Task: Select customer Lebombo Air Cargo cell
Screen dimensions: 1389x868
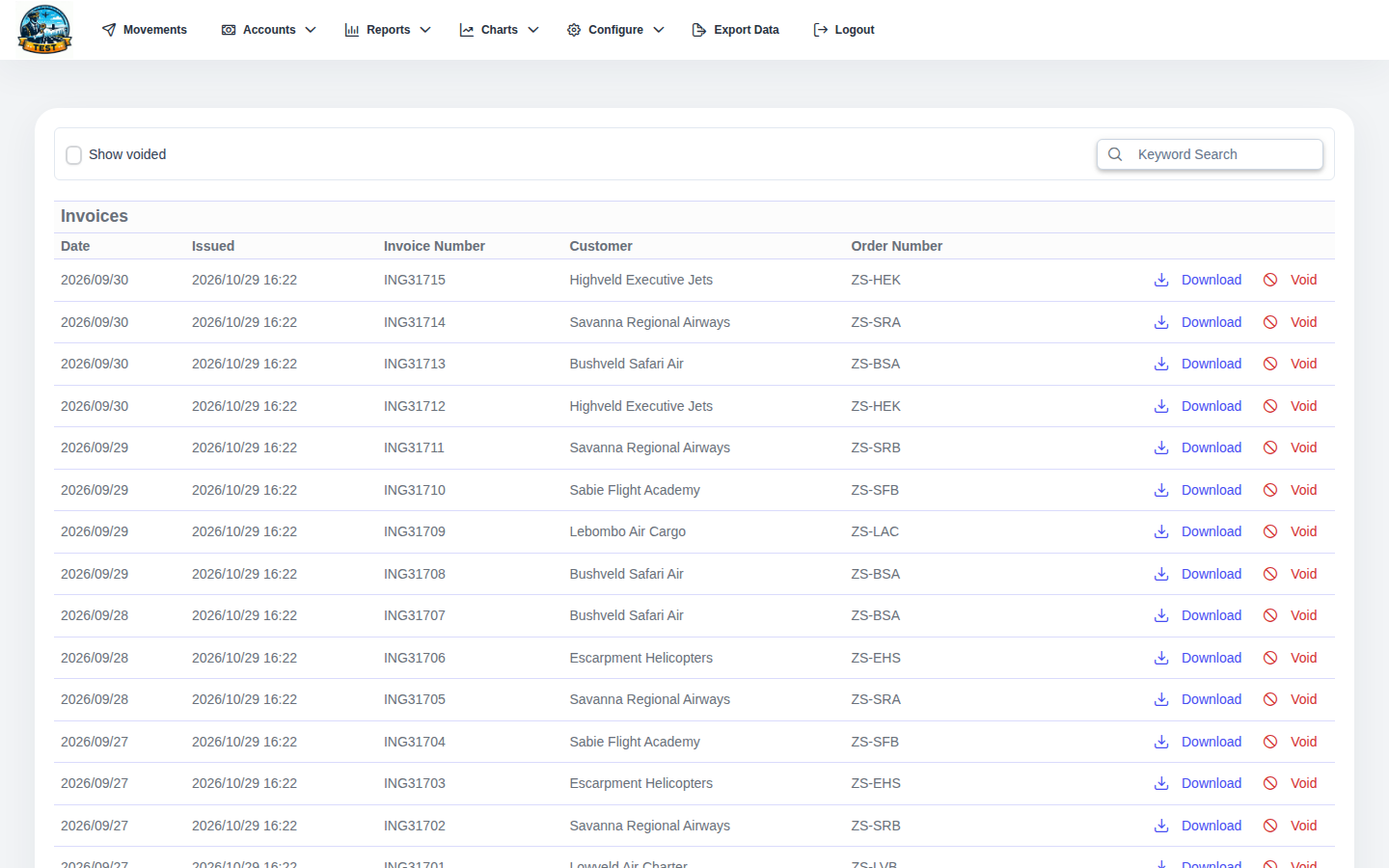Action: [628, 531]
